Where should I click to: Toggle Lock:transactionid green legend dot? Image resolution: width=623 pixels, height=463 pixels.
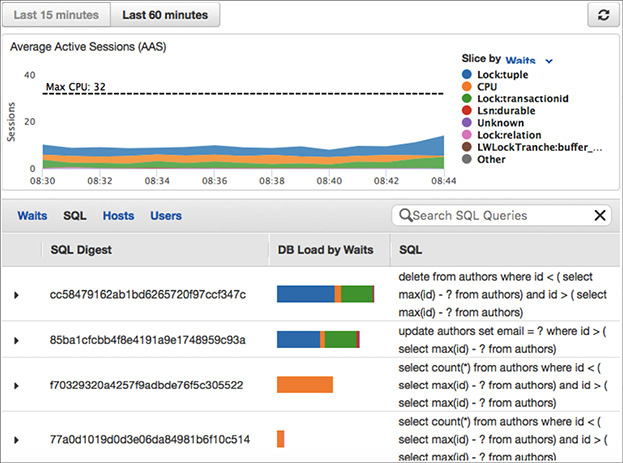tap(468, 99)
